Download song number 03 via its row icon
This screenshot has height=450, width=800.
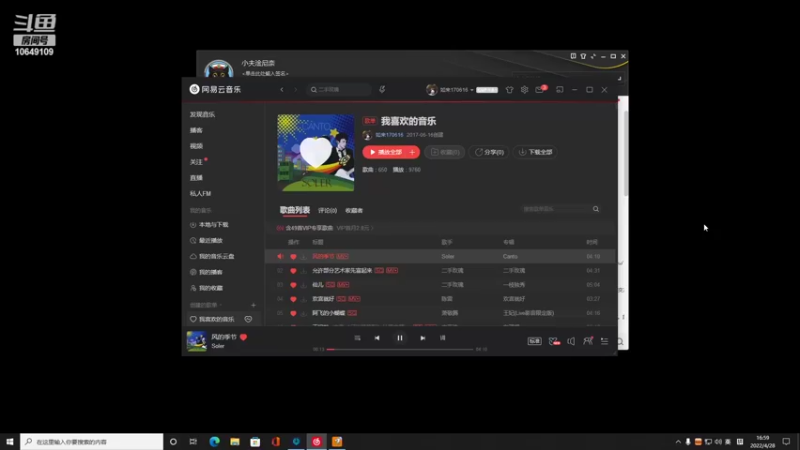pyautogui.click(x=304, y=285)
